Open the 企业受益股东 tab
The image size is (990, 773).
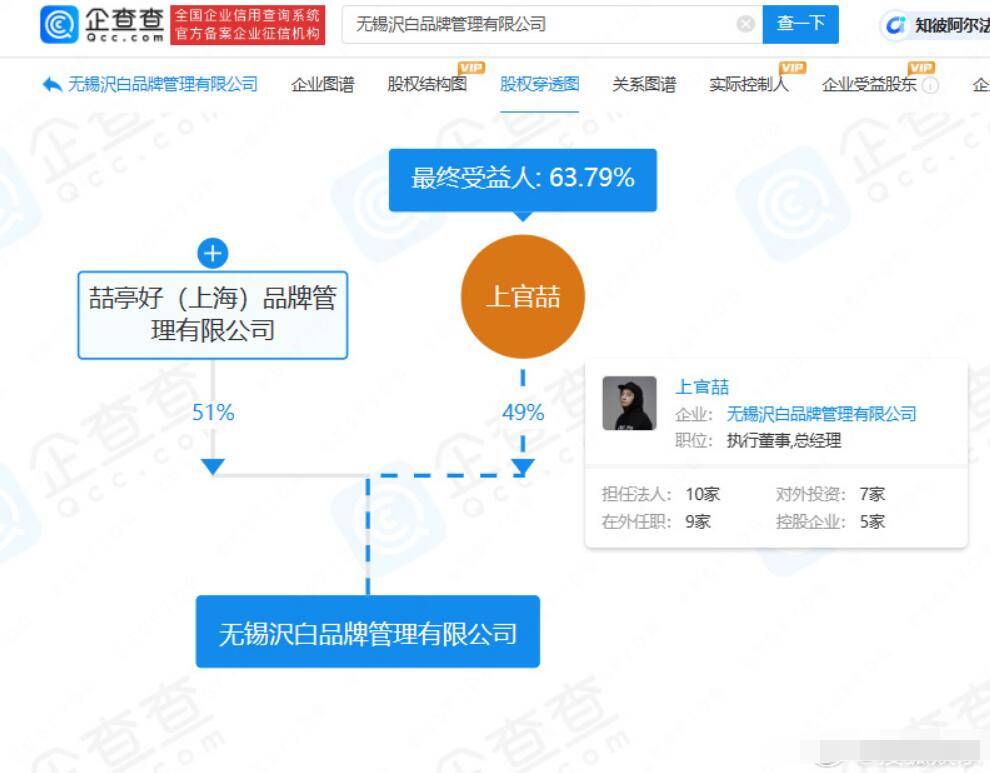(869, 85)
